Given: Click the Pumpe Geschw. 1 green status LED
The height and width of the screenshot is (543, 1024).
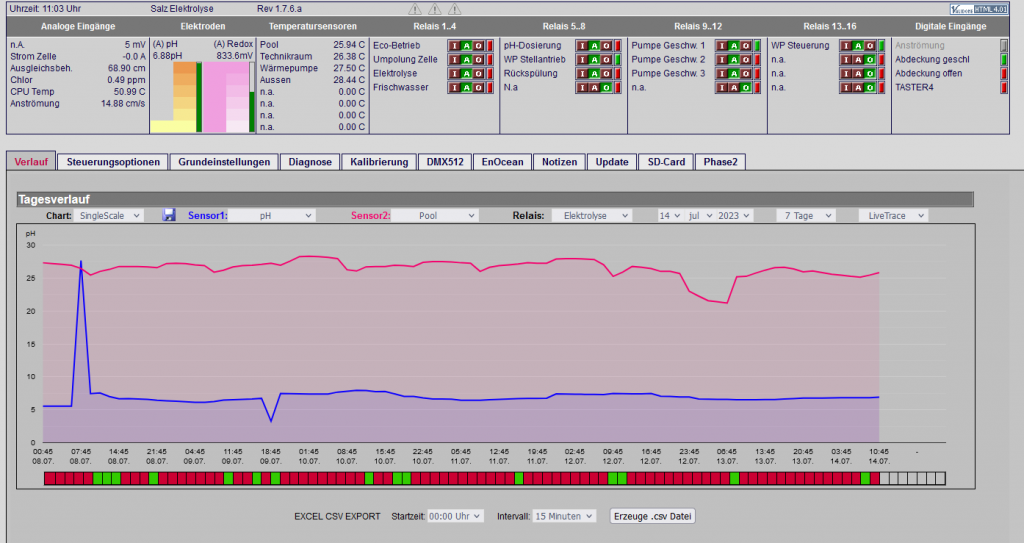Looking at the screenshot, I should [x=758, y=46].
